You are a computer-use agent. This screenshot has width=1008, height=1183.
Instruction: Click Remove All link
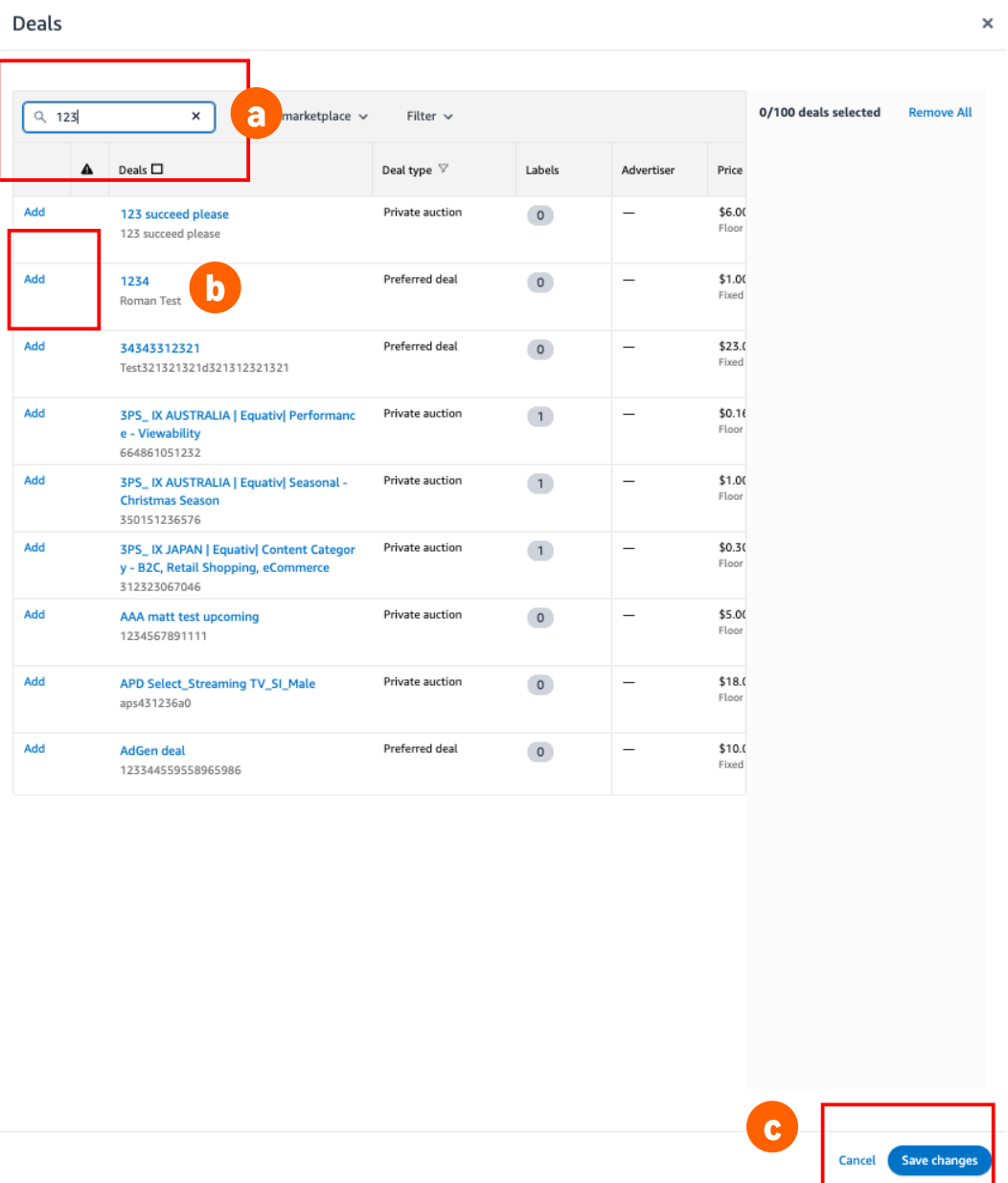coord(940,112)
